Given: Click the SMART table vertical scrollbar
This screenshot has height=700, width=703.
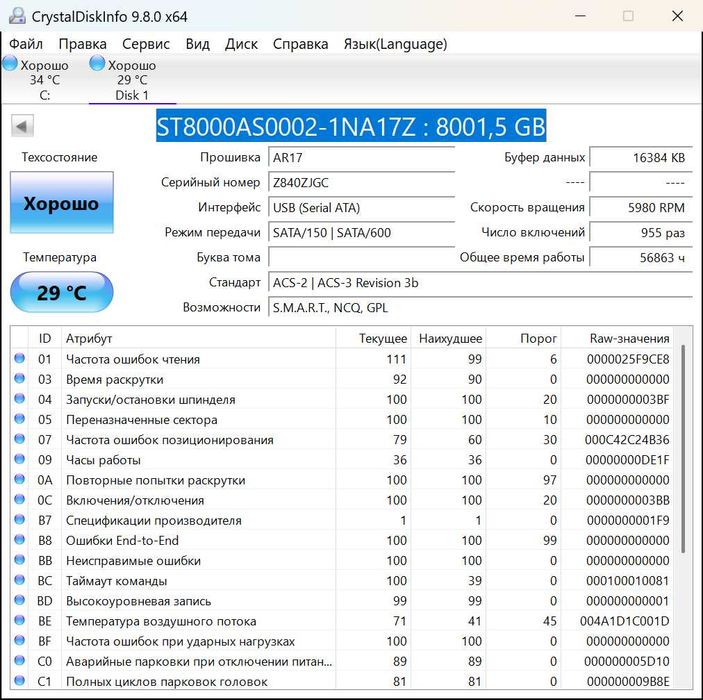Looking at the screenshot, I should [x=683, y=448].
